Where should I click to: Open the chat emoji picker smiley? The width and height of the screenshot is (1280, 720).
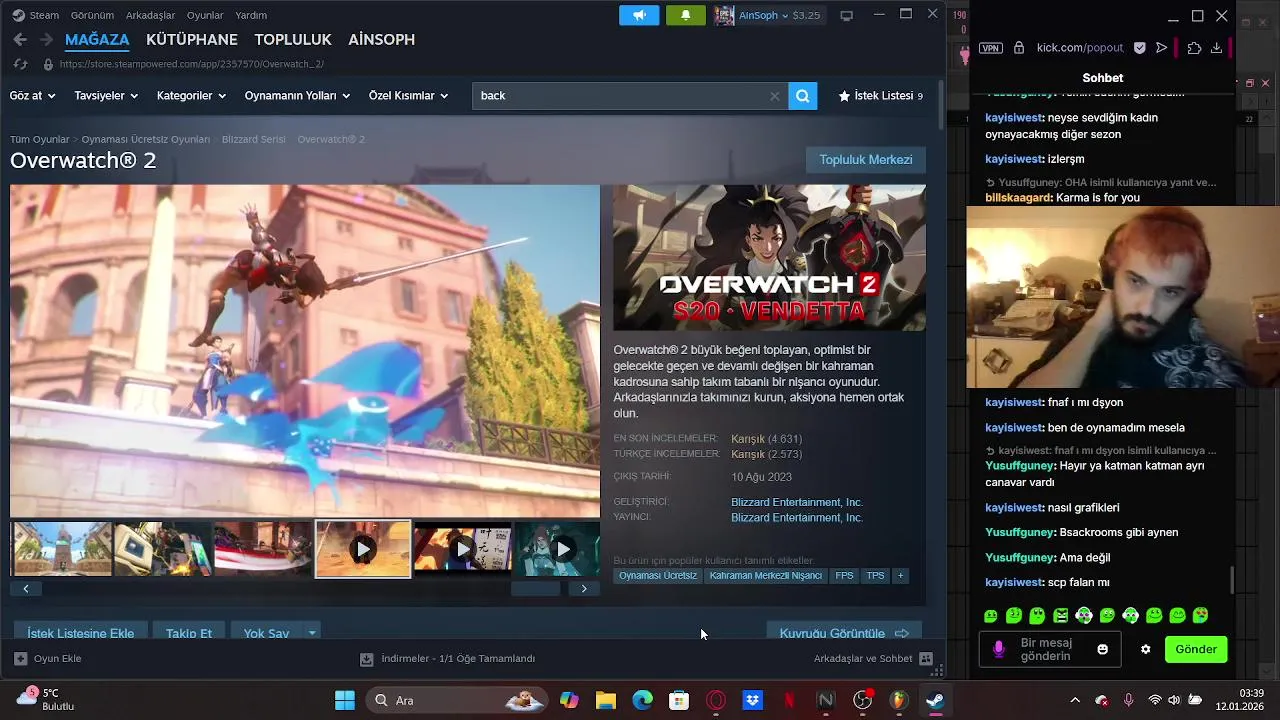point(1102,650)
